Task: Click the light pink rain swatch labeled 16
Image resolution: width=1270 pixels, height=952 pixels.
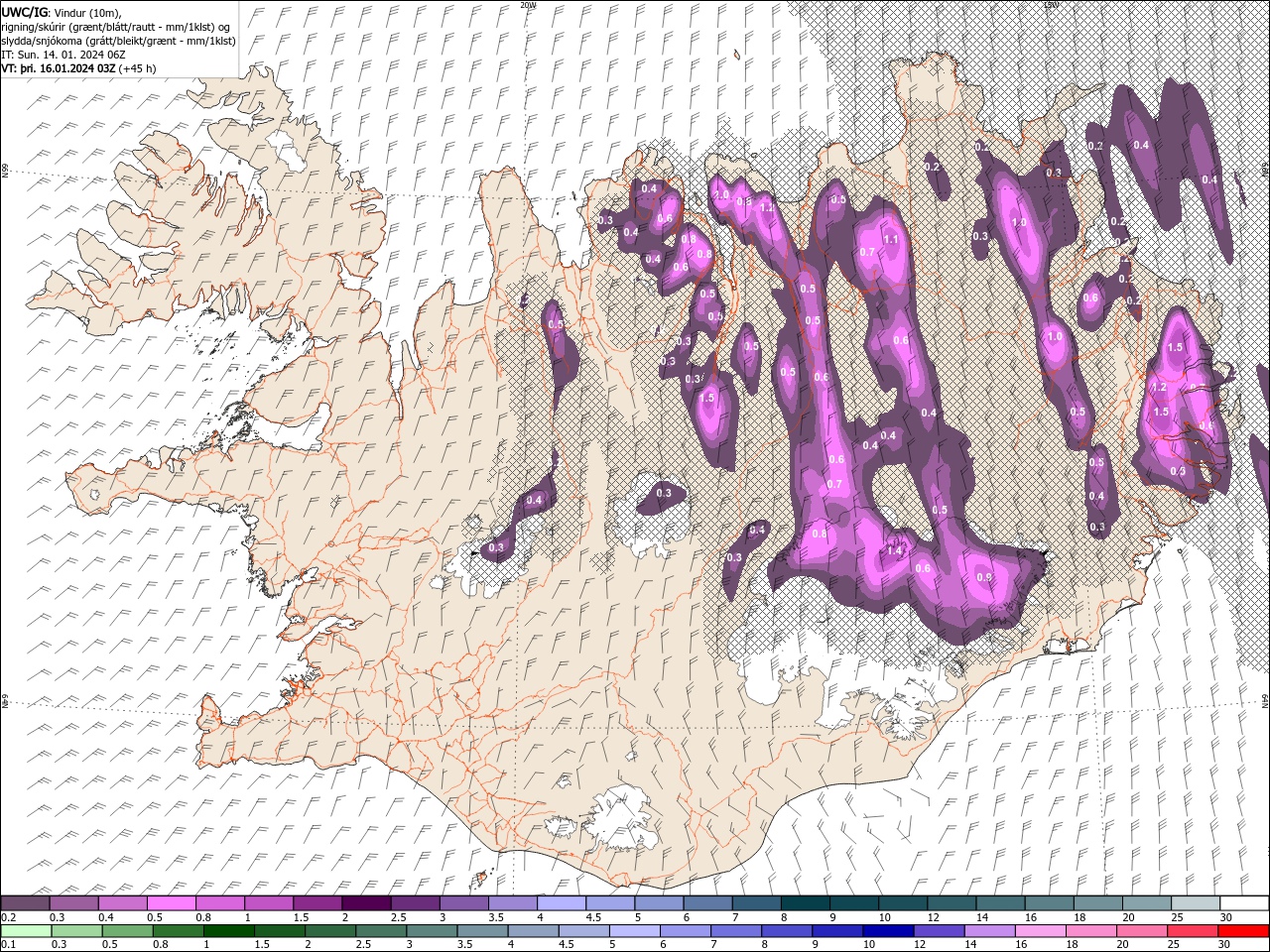Action: tap(1040, 931)
